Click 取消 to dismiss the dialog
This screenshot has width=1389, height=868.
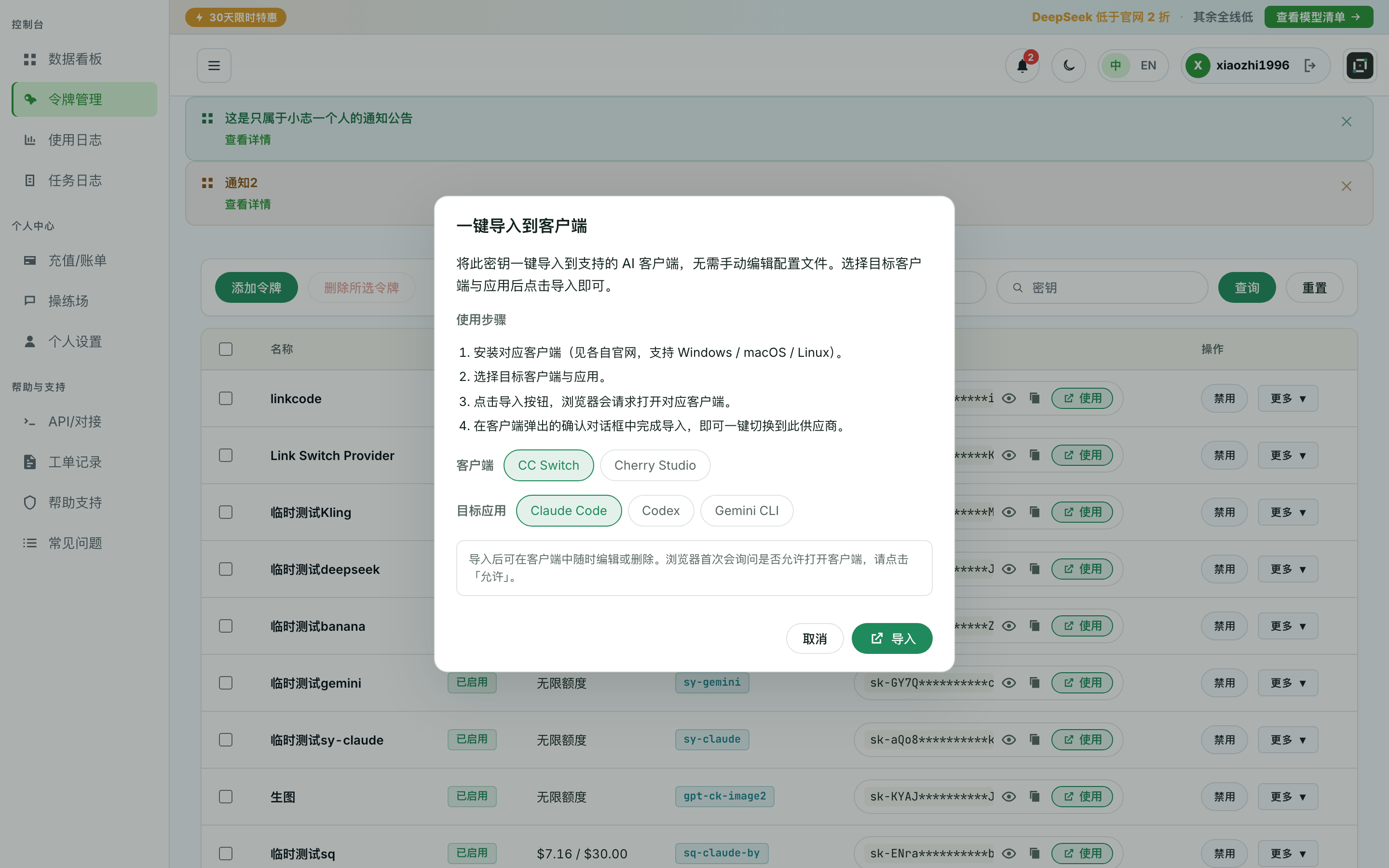click(815, 638)
